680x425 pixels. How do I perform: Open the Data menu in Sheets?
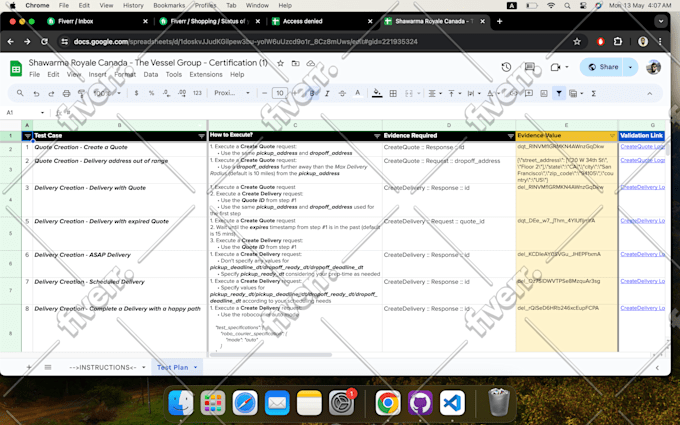click(150, 75)
